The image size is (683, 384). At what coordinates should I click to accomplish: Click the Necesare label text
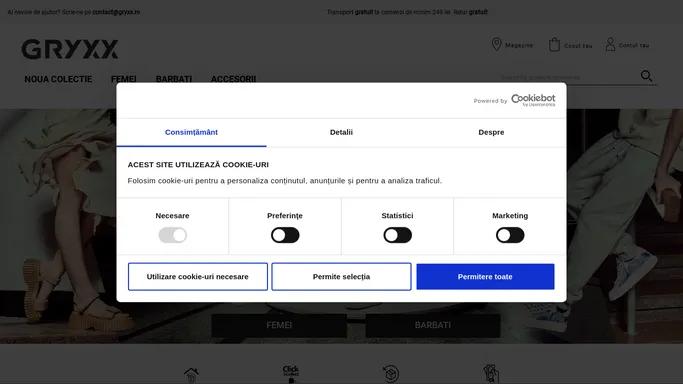point(172,216)
